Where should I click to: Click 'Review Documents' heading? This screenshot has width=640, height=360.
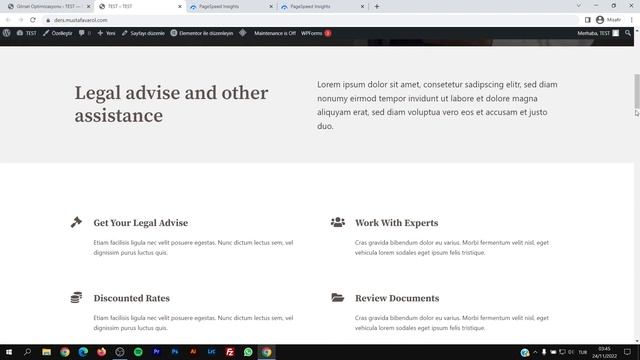397,298
